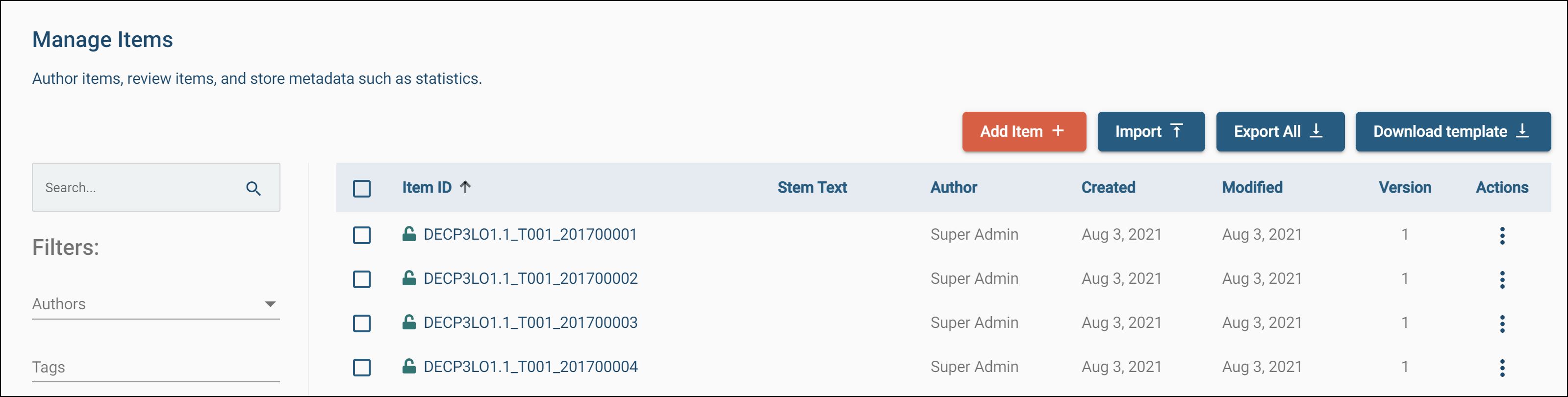Toggle the select-all header checkbox
The width and height of the screenshot is (1568, 397).
[361, 188]
